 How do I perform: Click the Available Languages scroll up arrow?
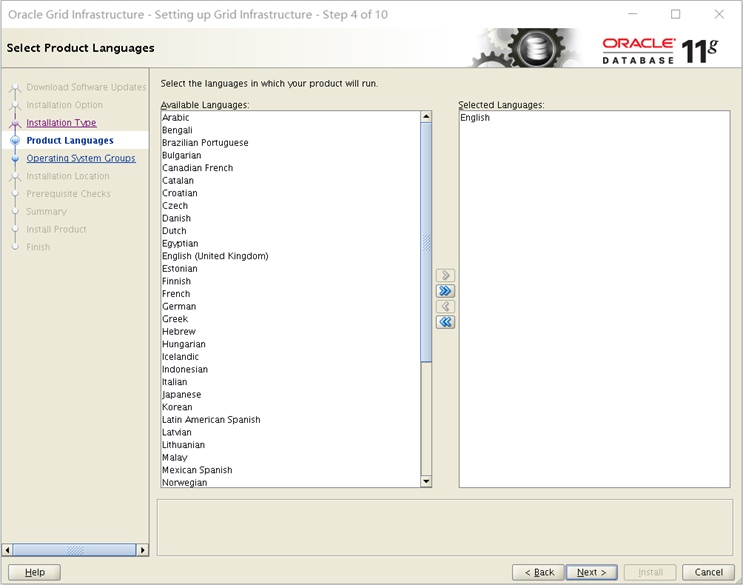pos(426,117)
